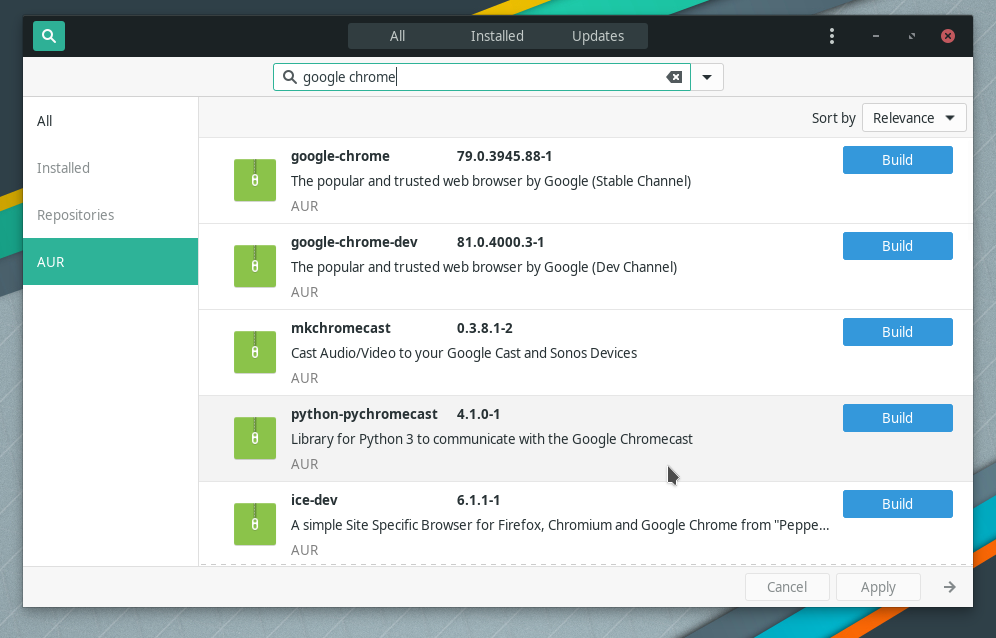
Task: Maximize the package manager window
Action: coord(912,36)
